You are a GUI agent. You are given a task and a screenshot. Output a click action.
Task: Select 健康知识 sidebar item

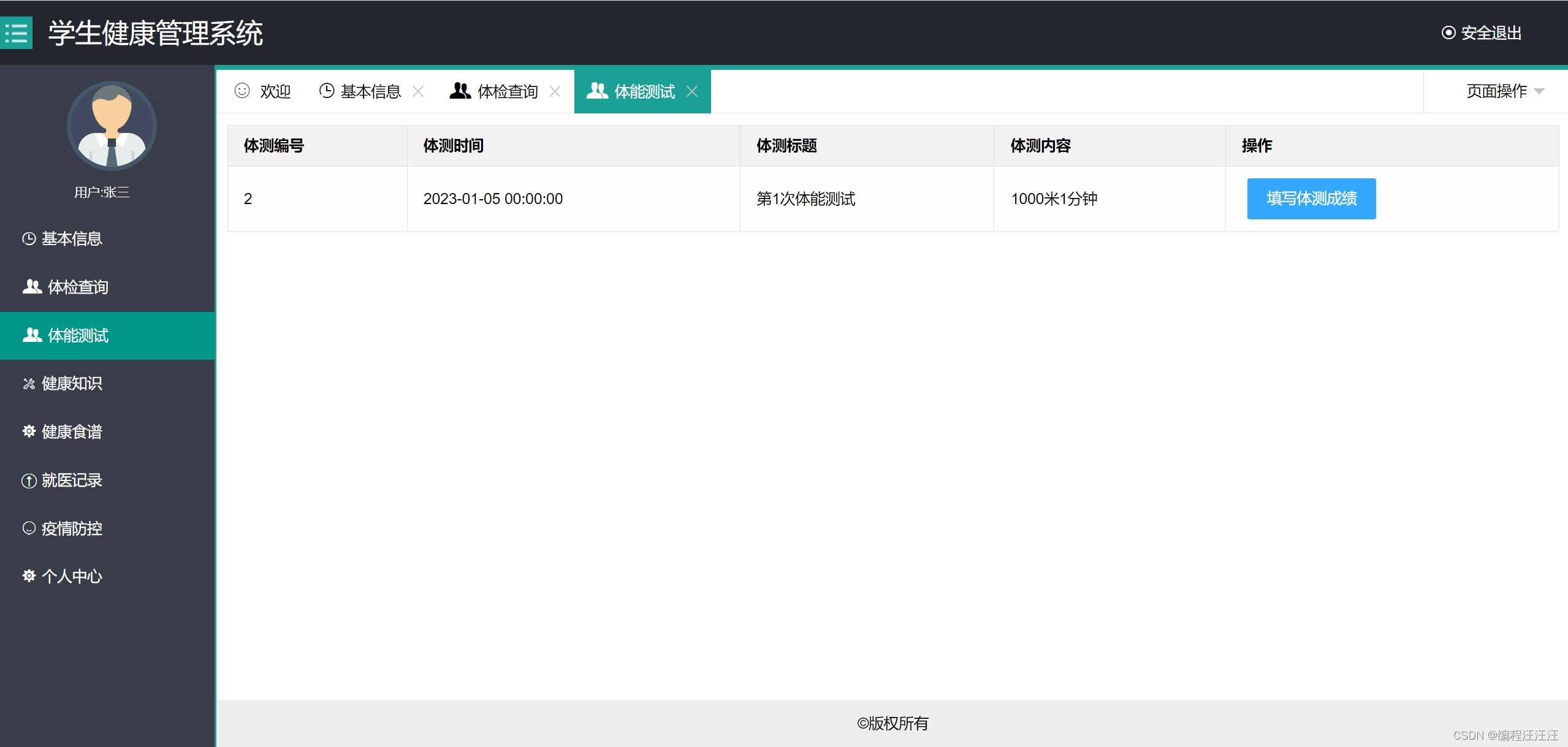tap(71, 384)
